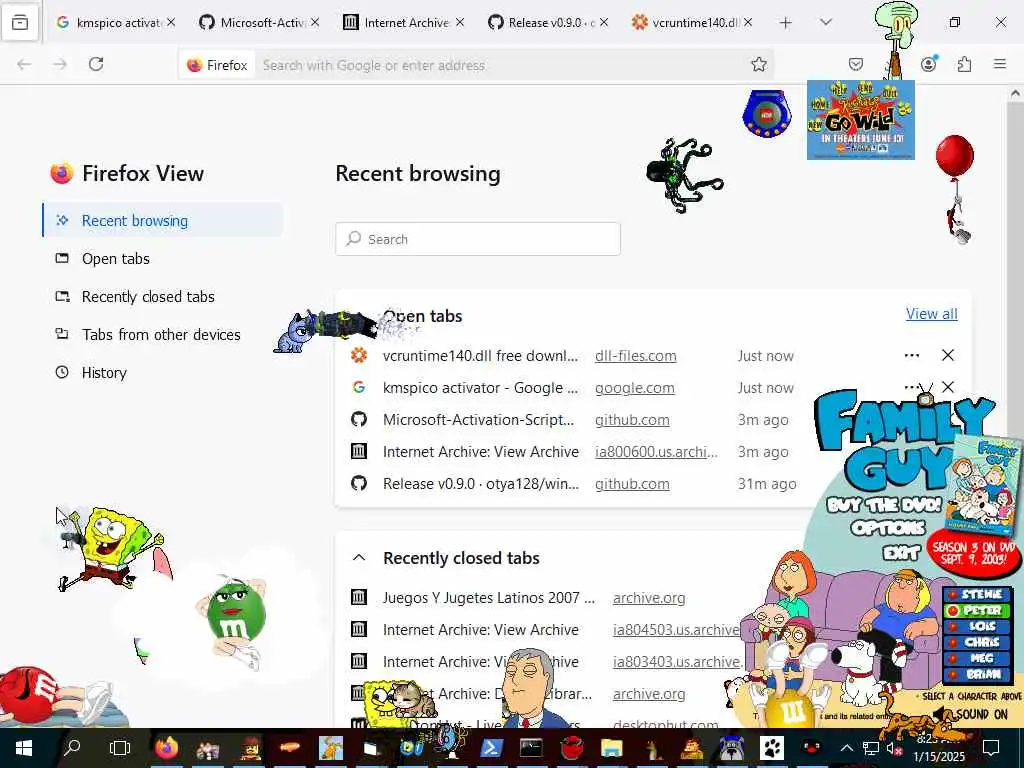Select PETER in Family Guy widget

[977, 611]
